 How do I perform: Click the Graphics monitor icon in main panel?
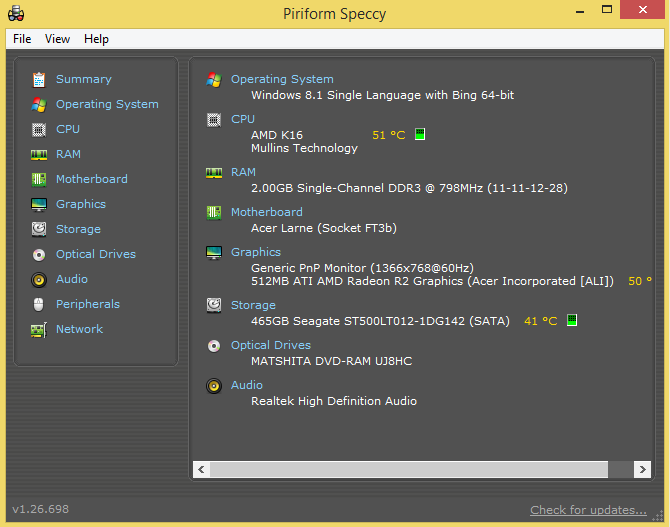[214, 253]
